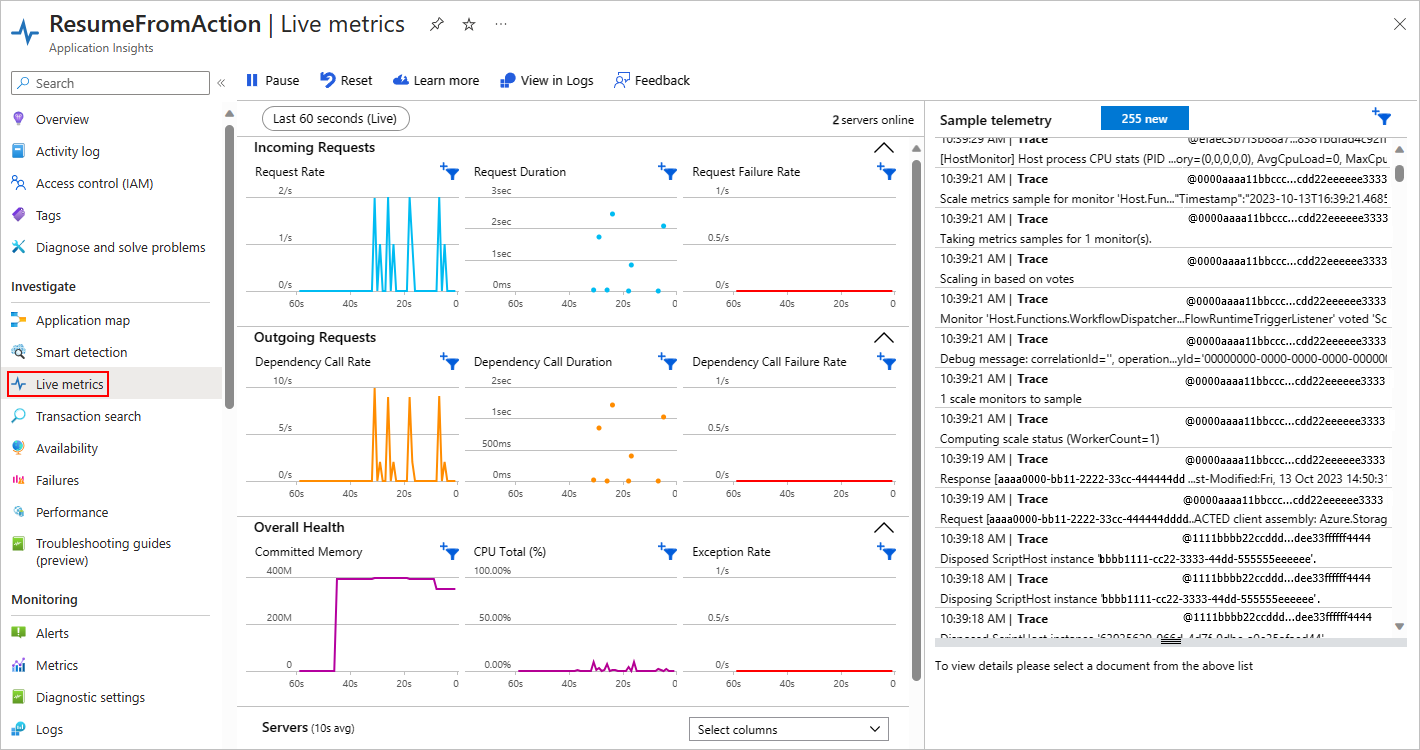The width and height of the screenshot is (1420, 750).
Task: Open the filter for Committed Memory chart
Action: click(450, 551)
